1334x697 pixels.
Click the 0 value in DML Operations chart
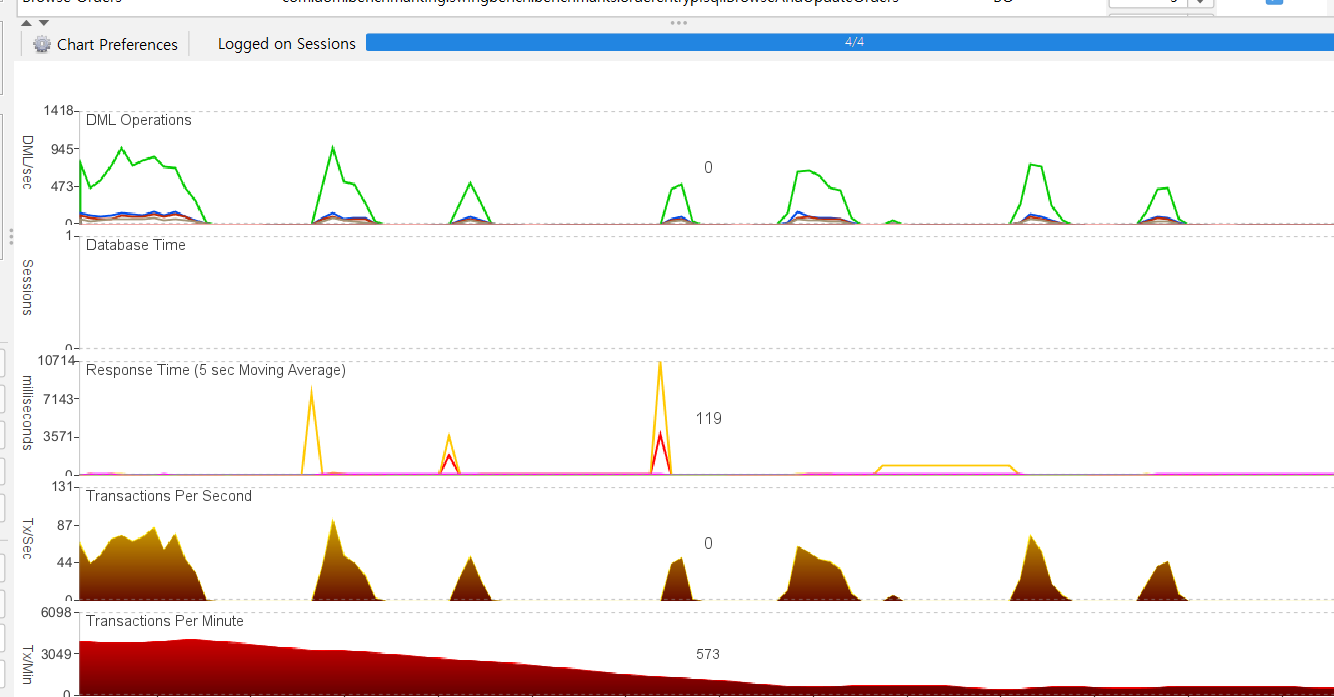pos(708,168)
